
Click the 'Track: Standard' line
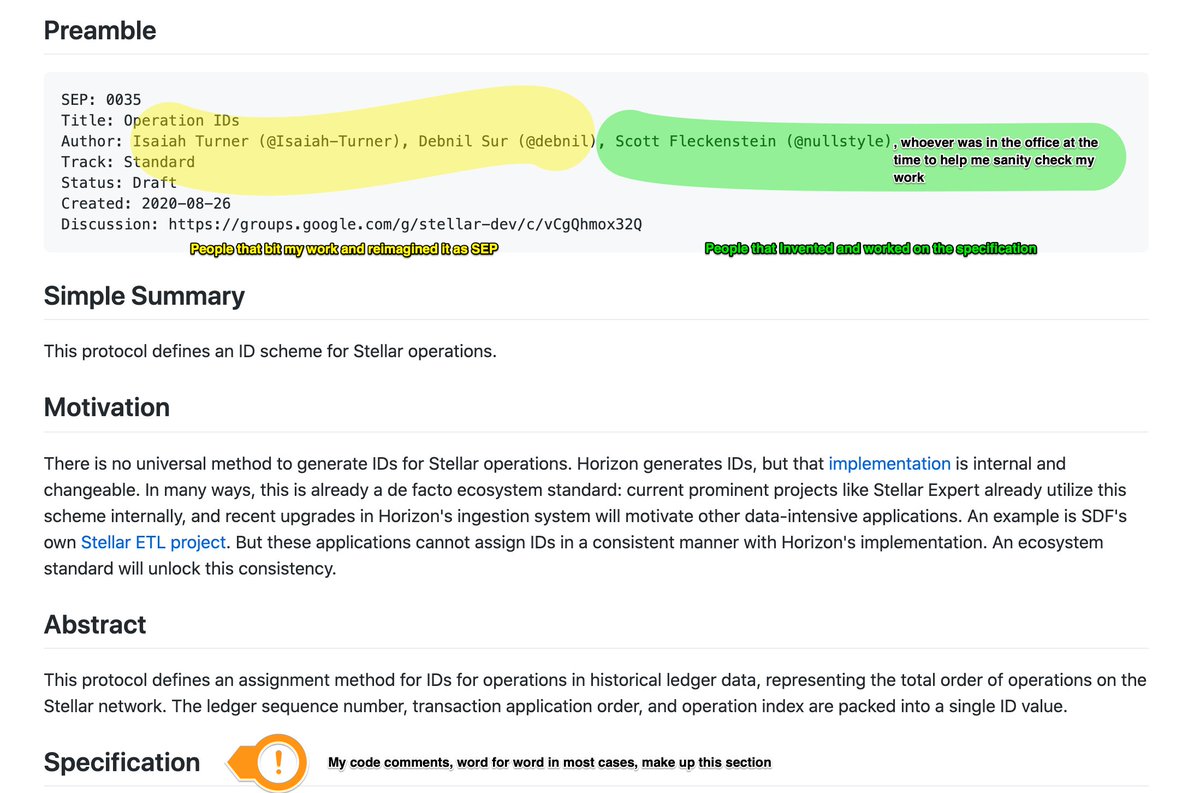128,162
